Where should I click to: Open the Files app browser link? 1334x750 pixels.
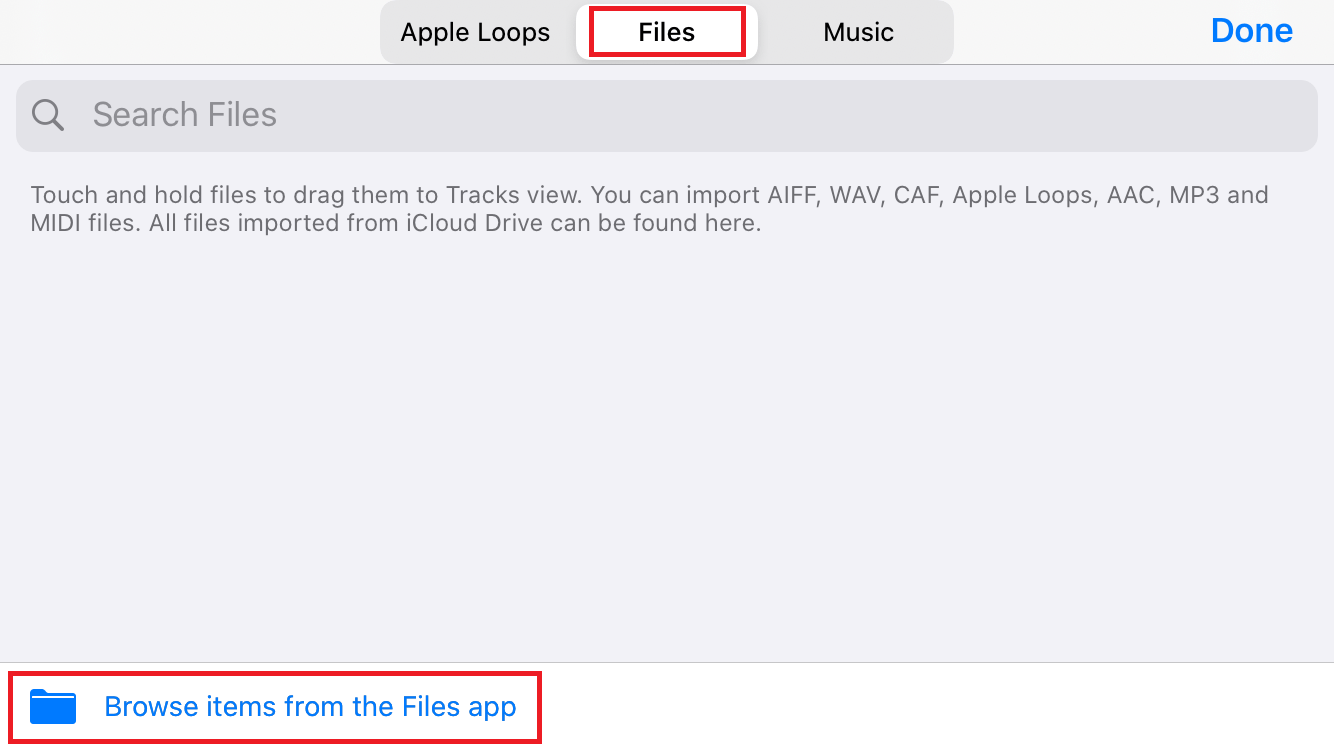[310, 706]
